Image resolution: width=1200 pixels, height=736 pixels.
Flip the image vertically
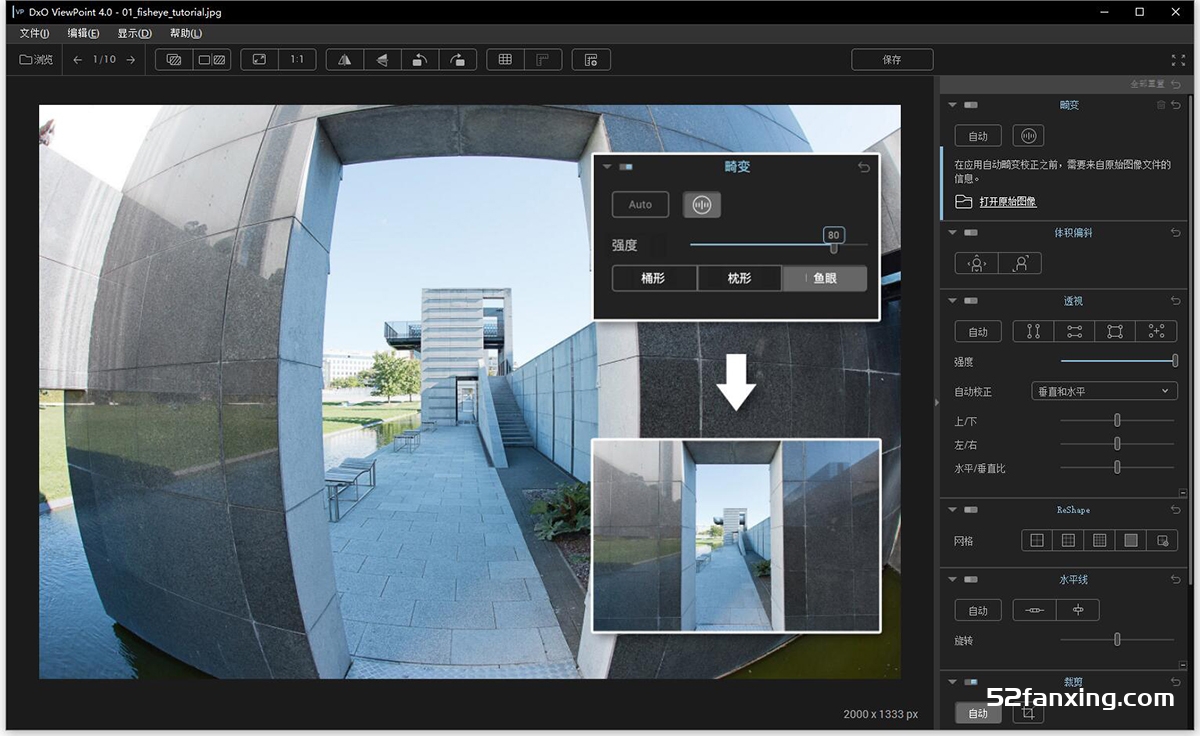[382, 60]
